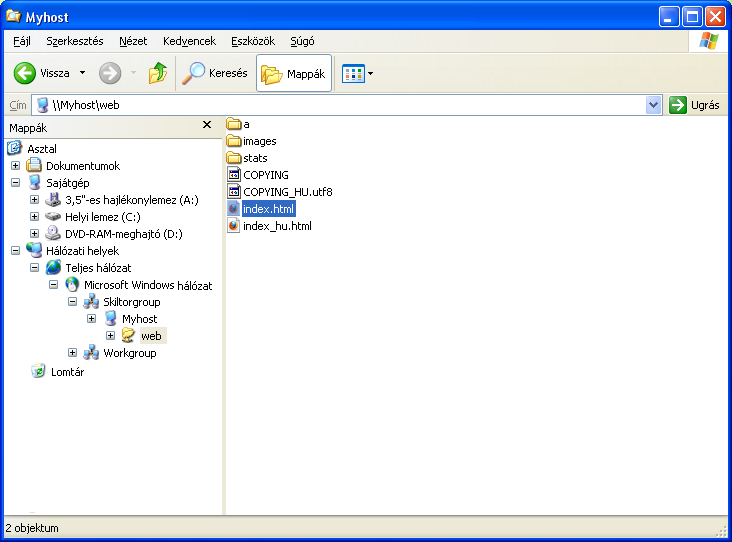732x542 pixels.
Task: Collapse the Sajátgép tree node
Action: (x=15, y=183)
